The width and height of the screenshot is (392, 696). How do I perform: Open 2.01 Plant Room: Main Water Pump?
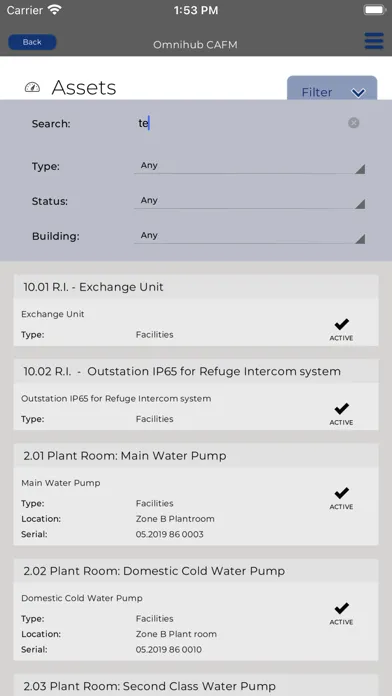pyautogui.click(x=196, y=494)
